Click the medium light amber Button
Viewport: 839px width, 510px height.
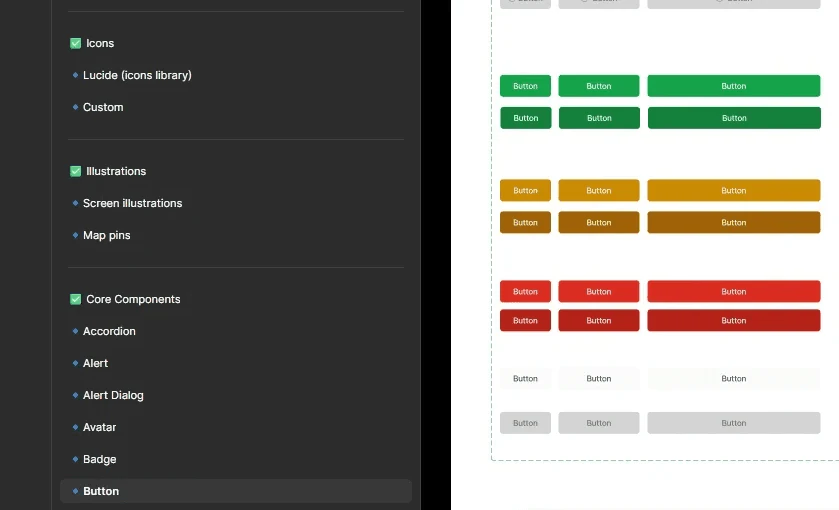[x=599, y=191]
